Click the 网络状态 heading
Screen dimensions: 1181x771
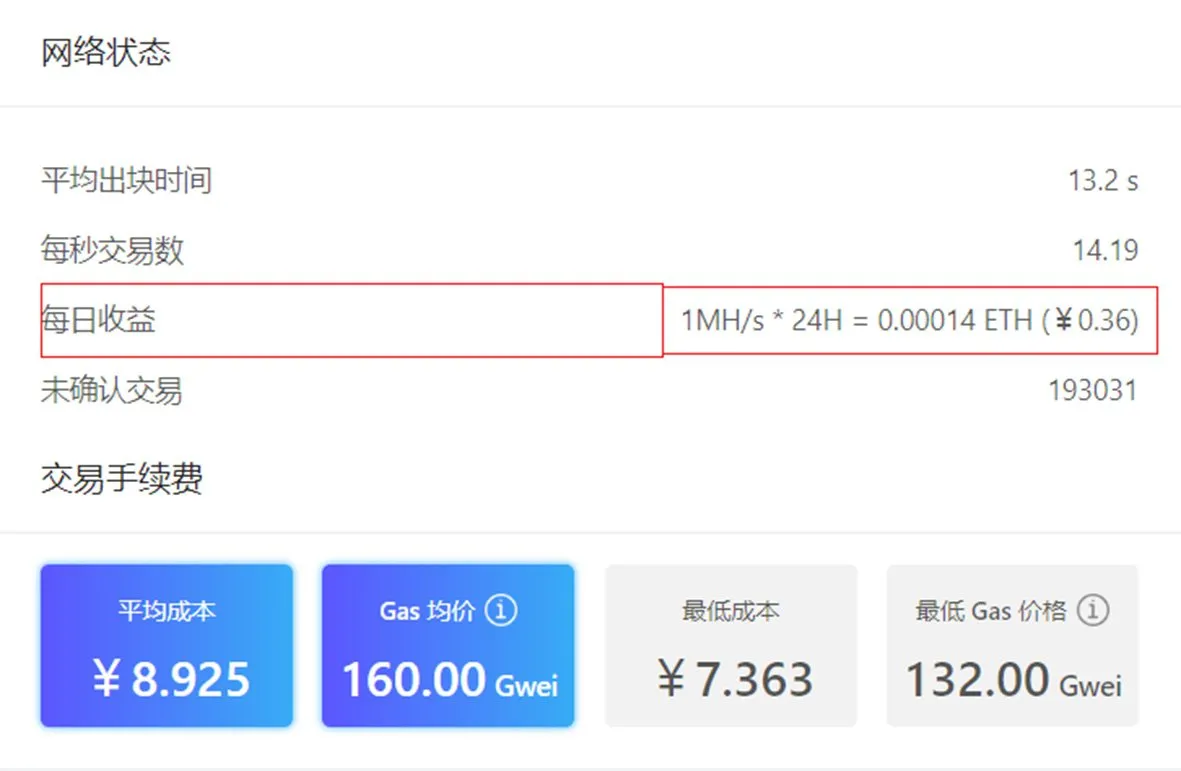pos(105,53)
